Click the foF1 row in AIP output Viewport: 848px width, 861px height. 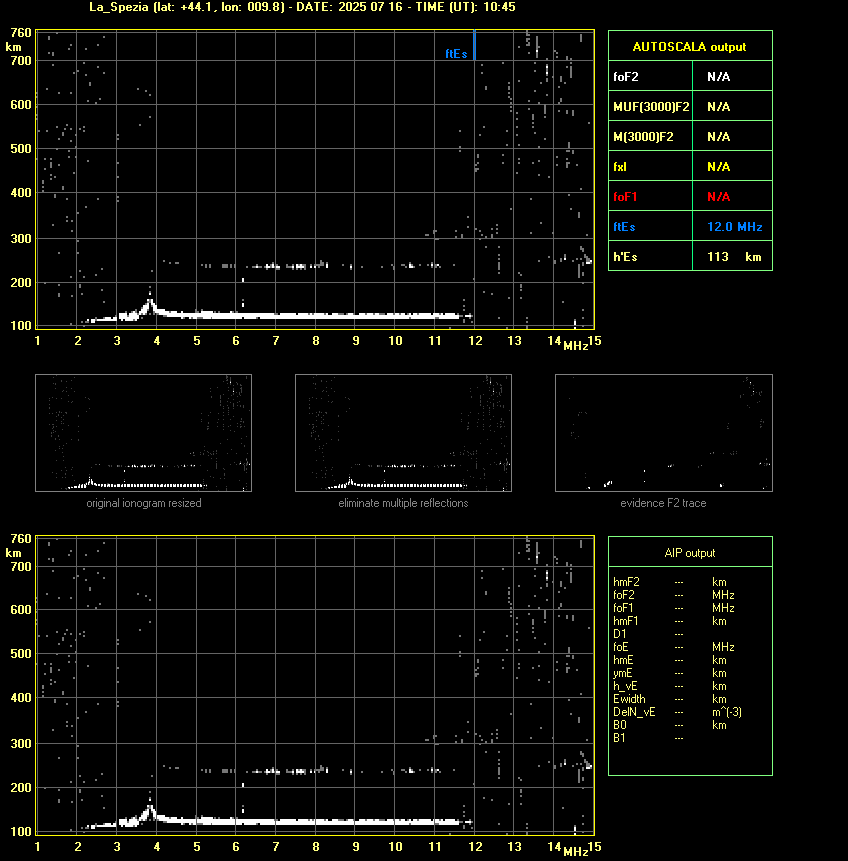674,608
